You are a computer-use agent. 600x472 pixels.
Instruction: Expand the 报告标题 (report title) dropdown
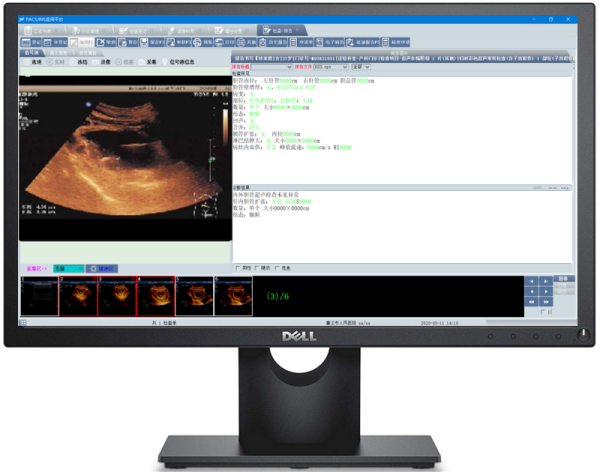(x=291, y=67)
